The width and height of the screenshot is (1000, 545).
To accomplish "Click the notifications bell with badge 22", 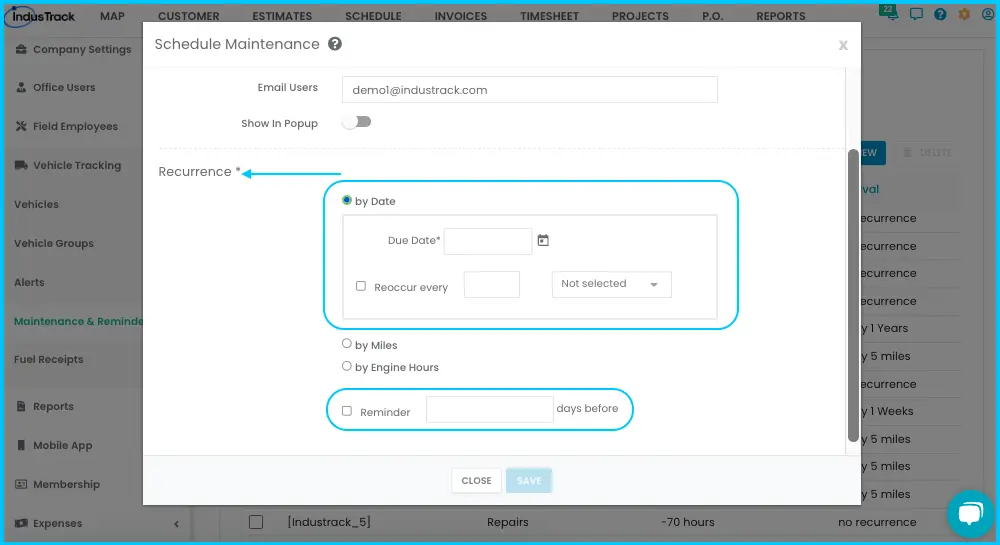I will pos(890,12).
